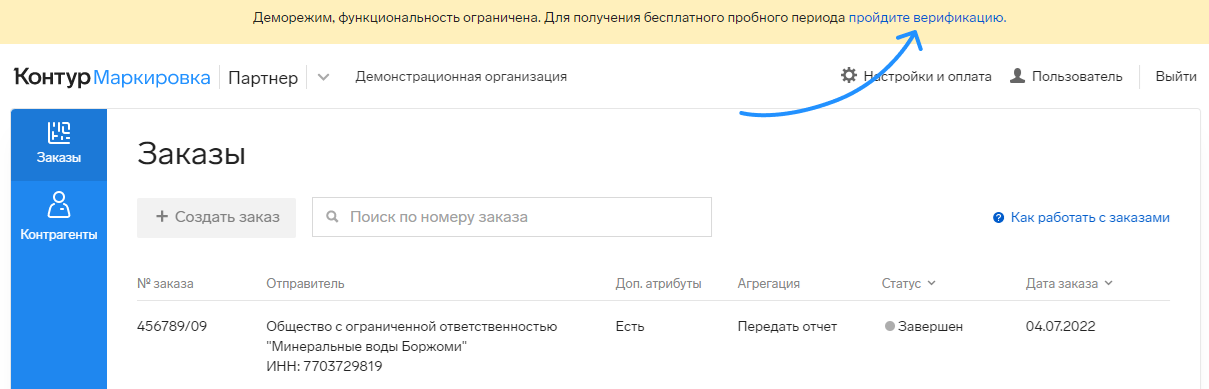1209x389 pixels.
Task: Focus the Поиск по номеру заказа field
Action: tap(512, 217)
